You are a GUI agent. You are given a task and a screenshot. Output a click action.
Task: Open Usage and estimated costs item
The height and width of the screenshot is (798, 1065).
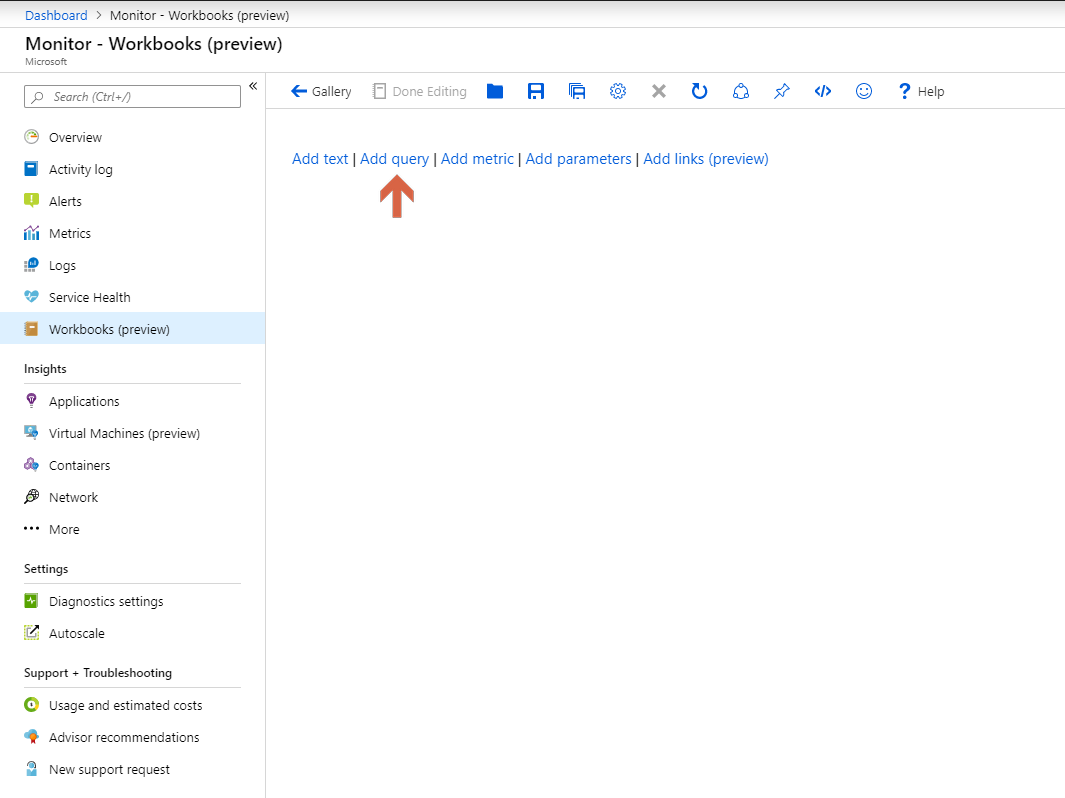coord(132,705)
